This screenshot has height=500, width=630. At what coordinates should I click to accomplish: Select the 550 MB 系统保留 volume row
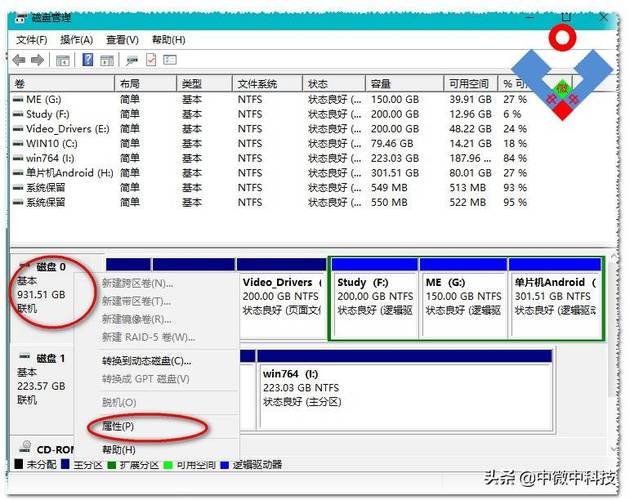pyautogui.click(x=270, y=202)
